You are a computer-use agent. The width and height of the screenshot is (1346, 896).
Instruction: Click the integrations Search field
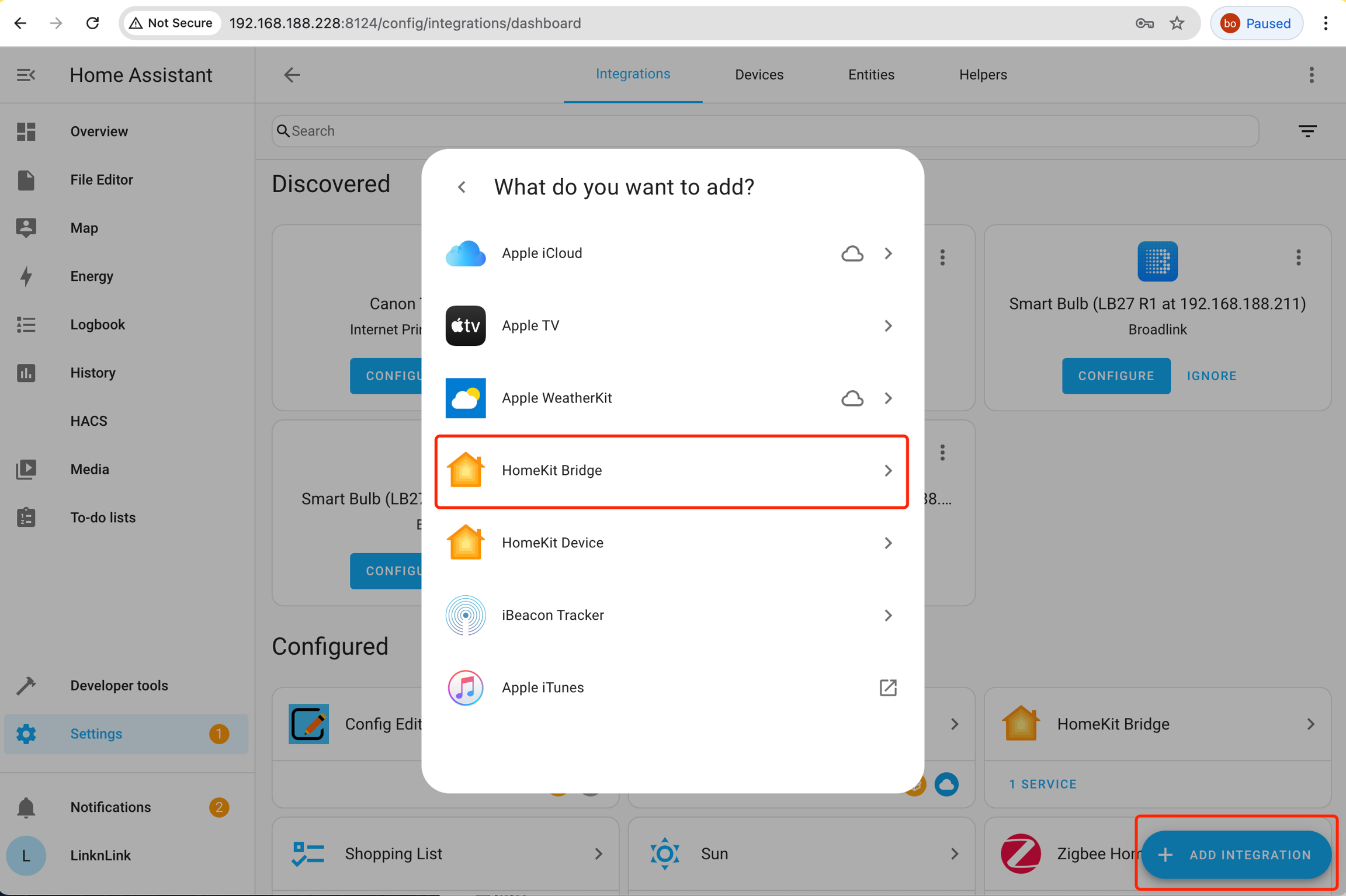coord(765,131)
